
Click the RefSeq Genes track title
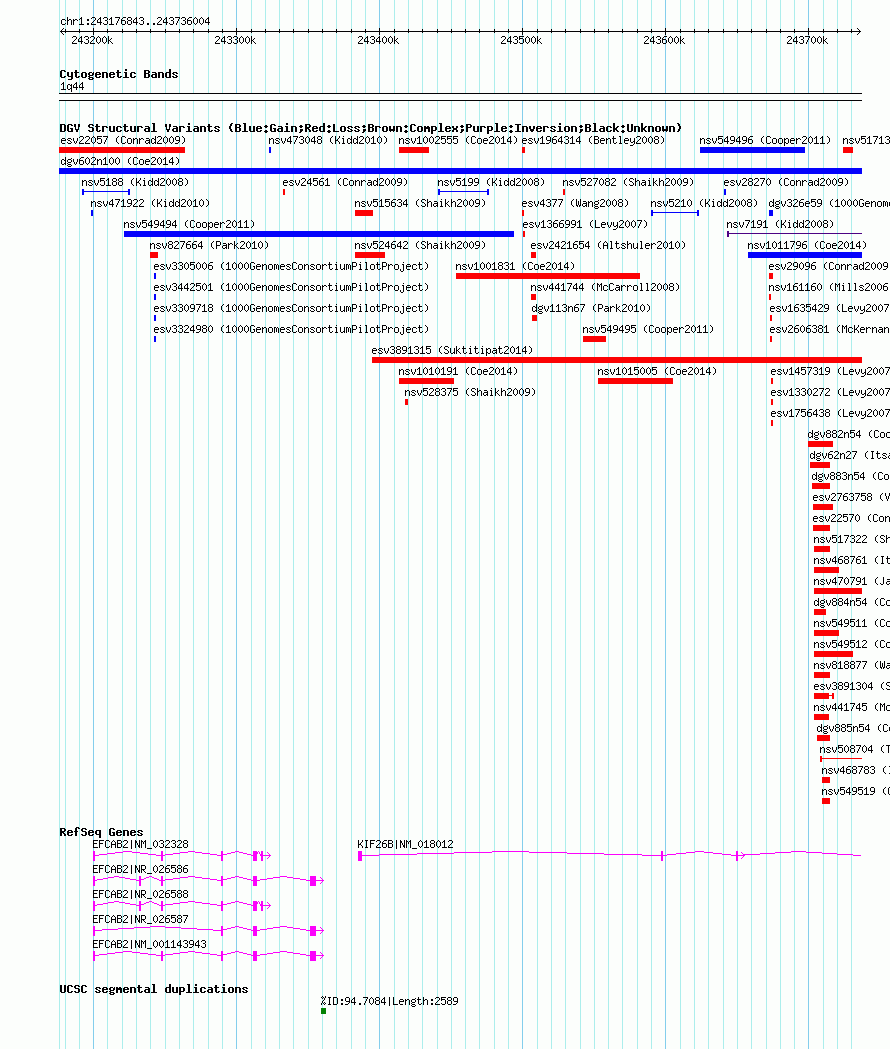[x=101, y=832]
